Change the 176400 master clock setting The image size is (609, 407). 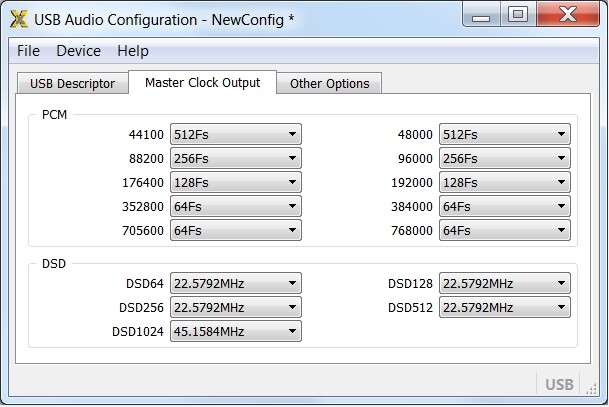235,183
